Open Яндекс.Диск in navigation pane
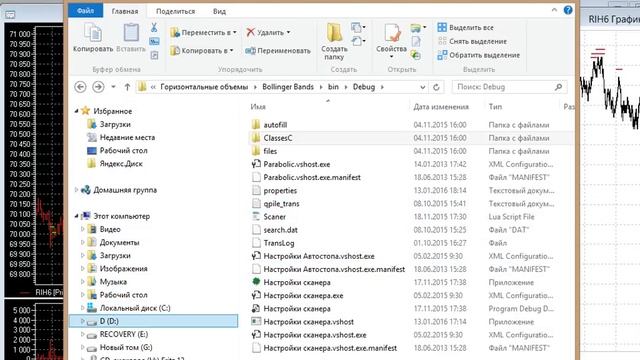The image size is (640, 360). click(x=121, y=164)
